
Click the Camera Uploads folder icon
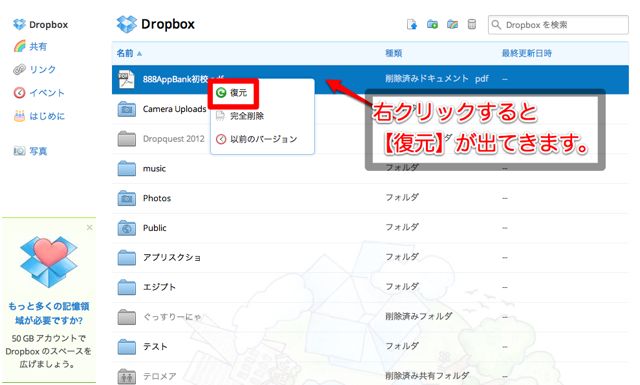[127, 109]
